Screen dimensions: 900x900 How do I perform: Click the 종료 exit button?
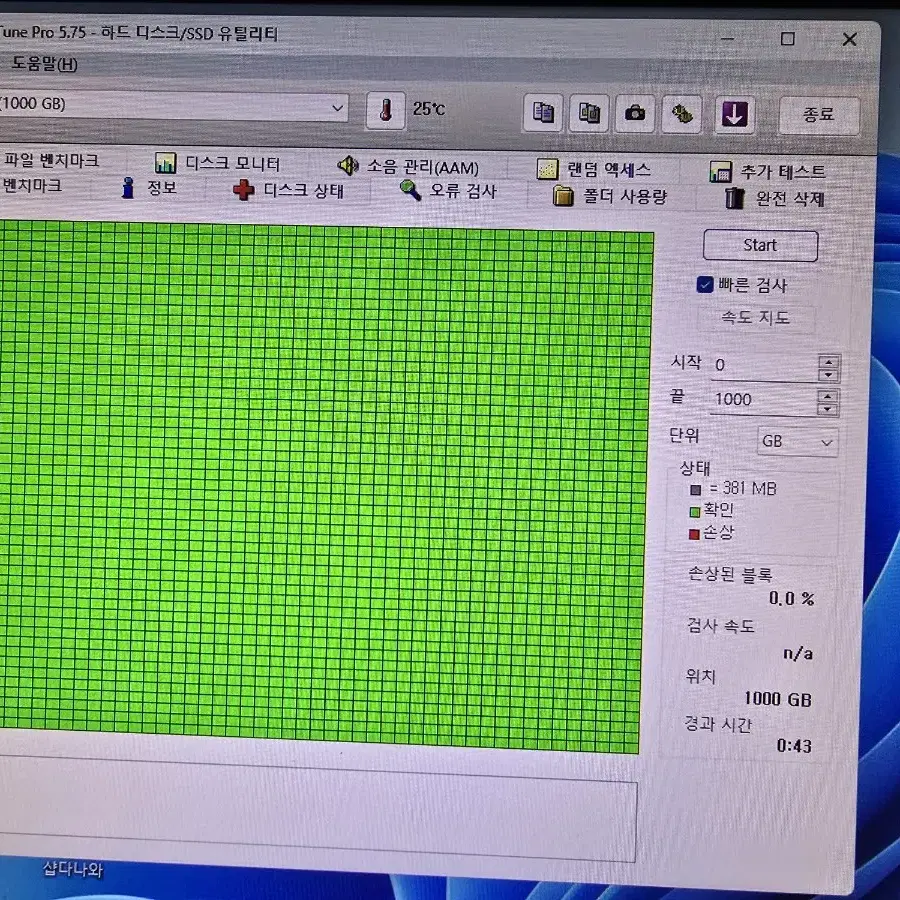[x=818, y=115]
